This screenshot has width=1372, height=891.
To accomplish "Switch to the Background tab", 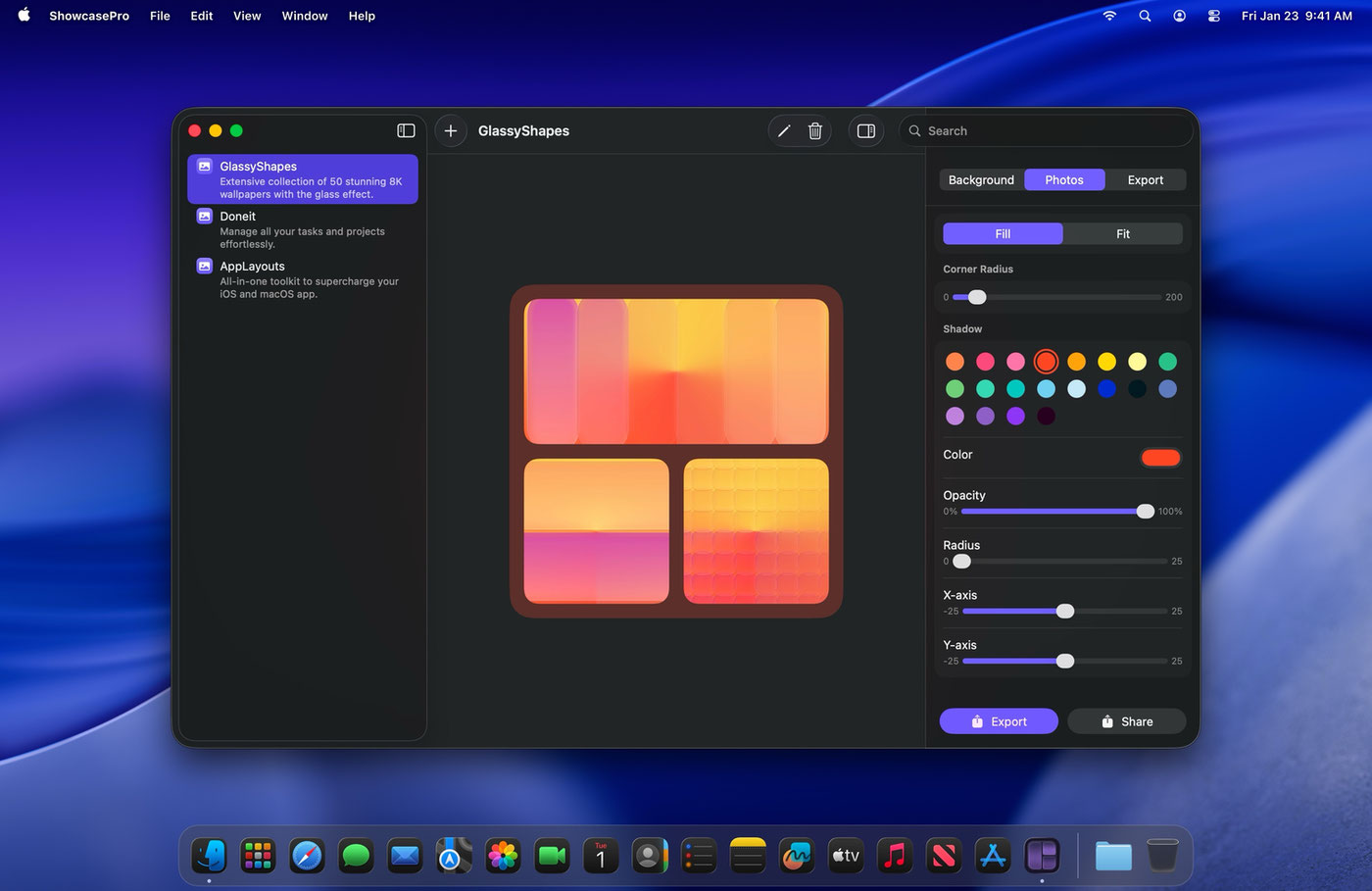I will [x=981, y=179].
